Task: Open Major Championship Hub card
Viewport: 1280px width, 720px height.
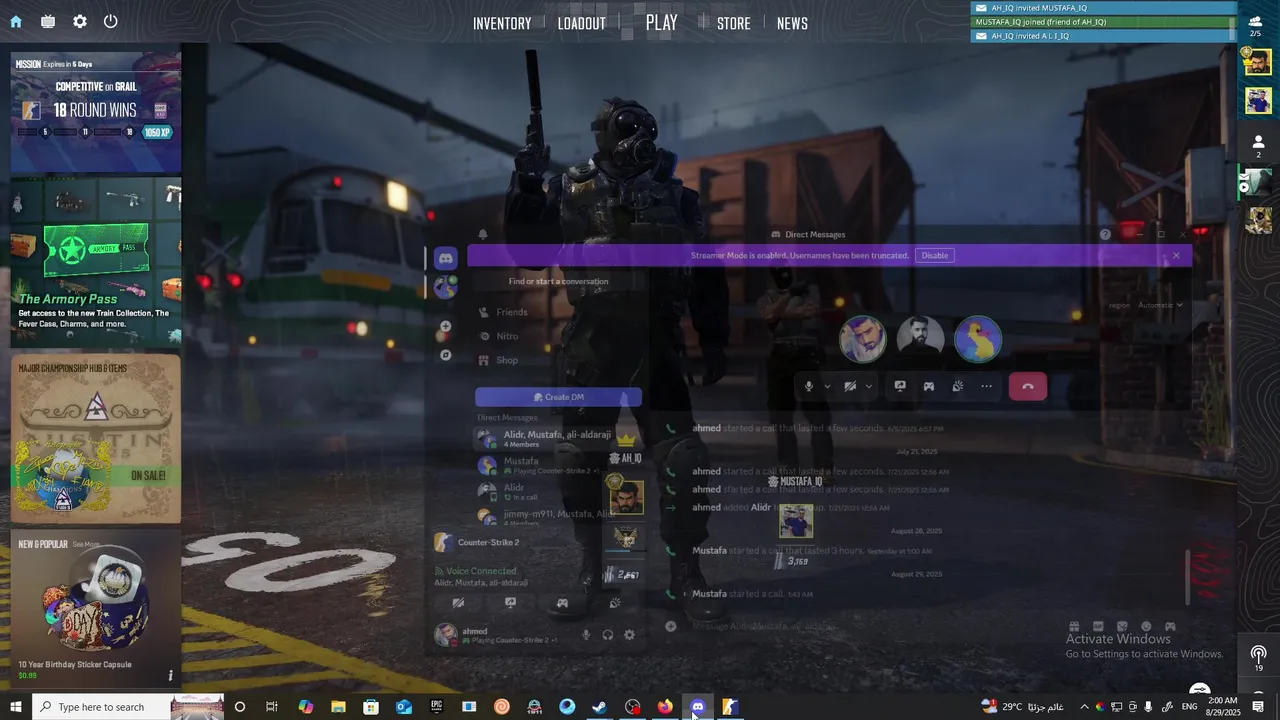Action: point(96,439)
